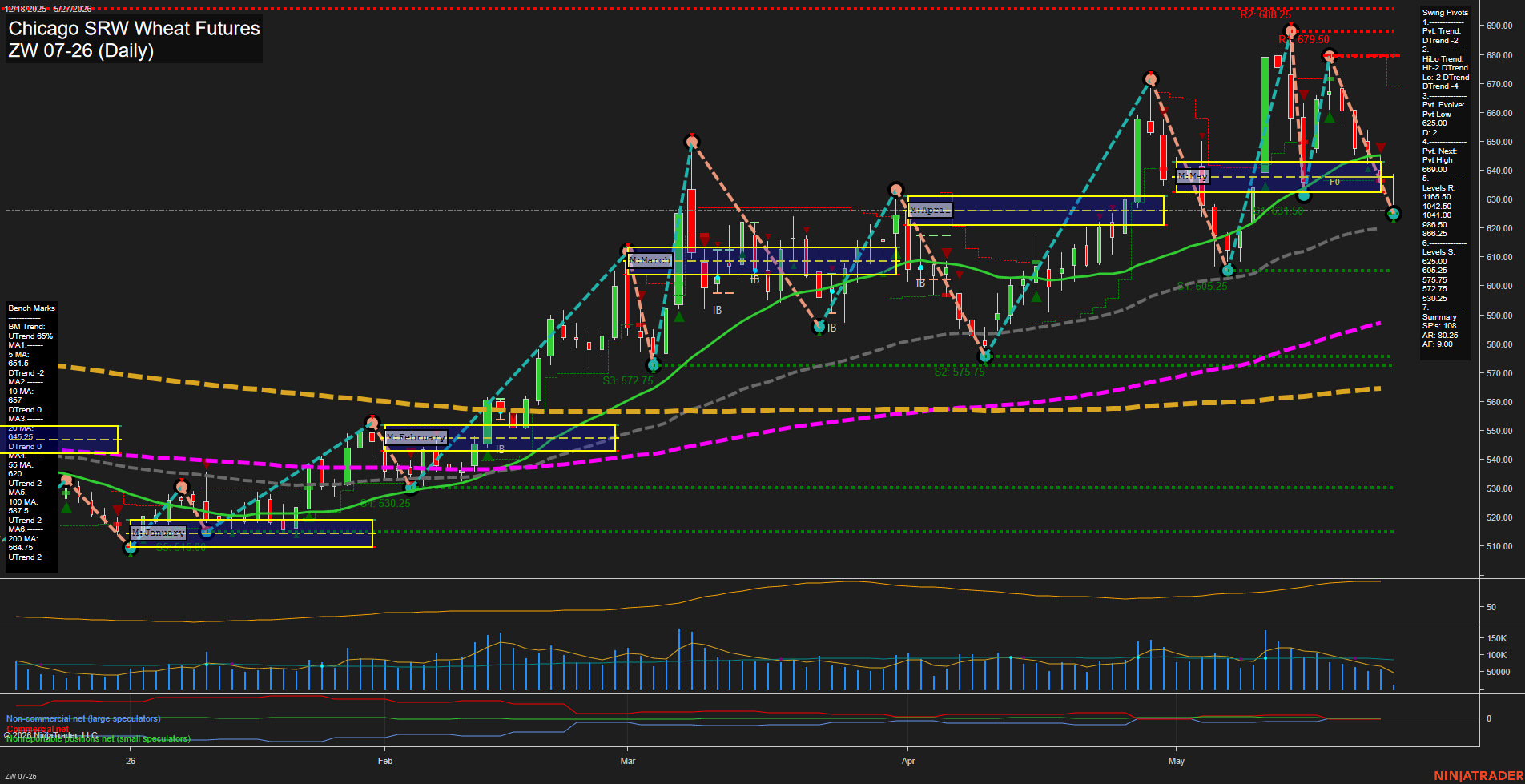This screenshot has width=1525, height=784.
Task: Select the 'ZW 07-26 (Daily)' subtitle text
Action: pyautogui.click(x=81, y=50)
